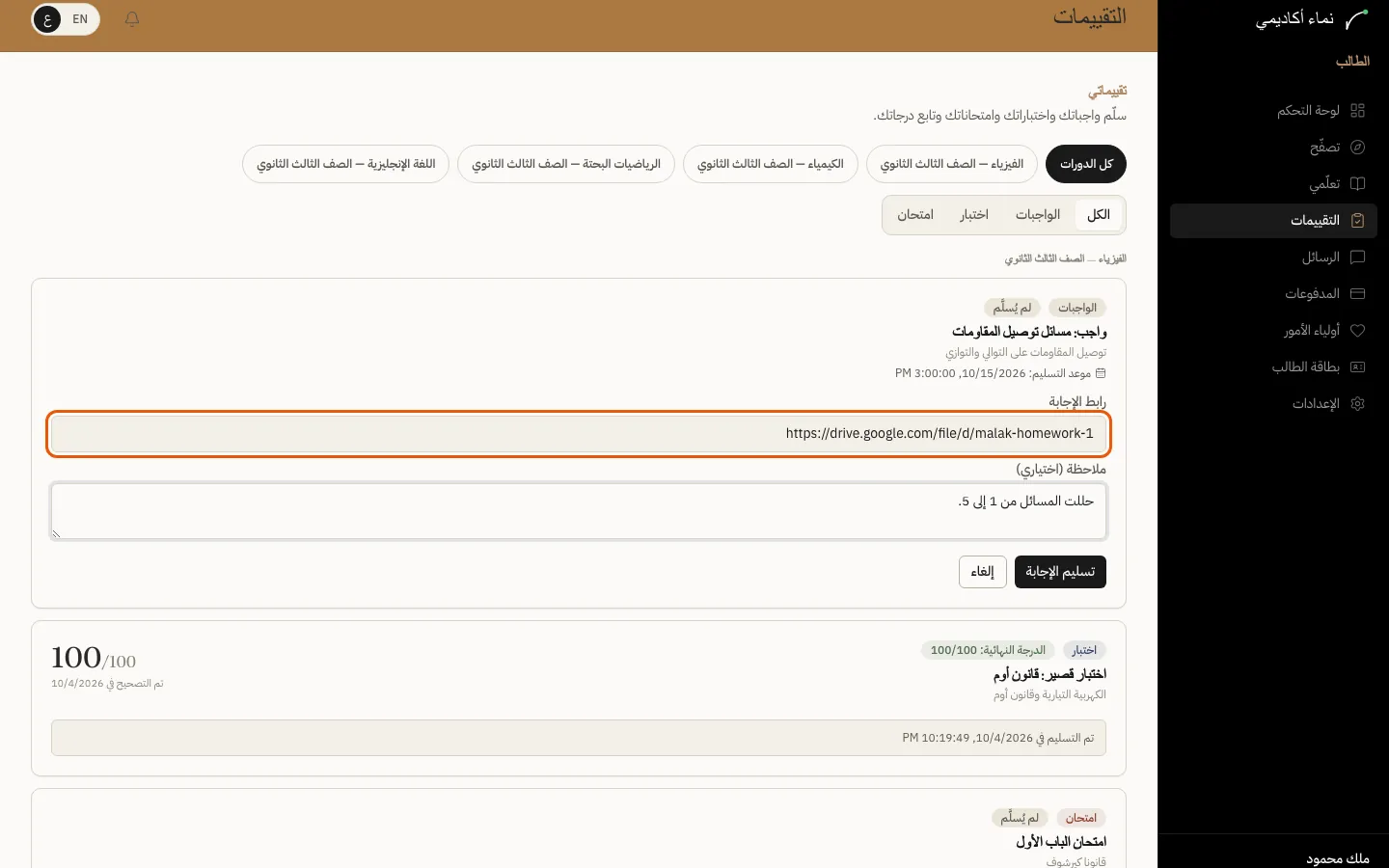
Task: Click the clipboard icon for التقييمات
Action: [x=1358, y=221]
